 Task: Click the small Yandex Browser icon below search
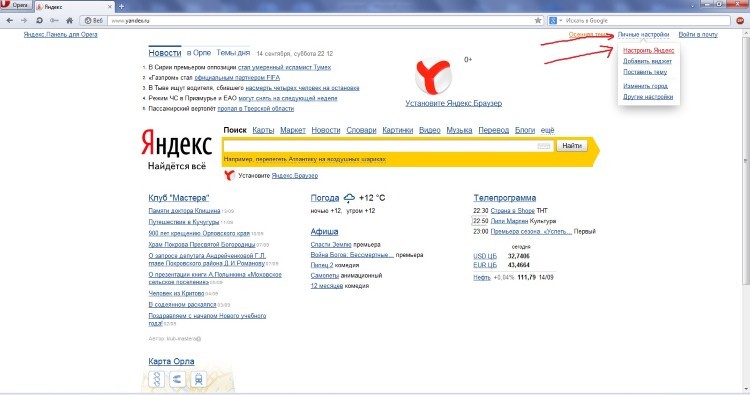(x=230, y=176)
